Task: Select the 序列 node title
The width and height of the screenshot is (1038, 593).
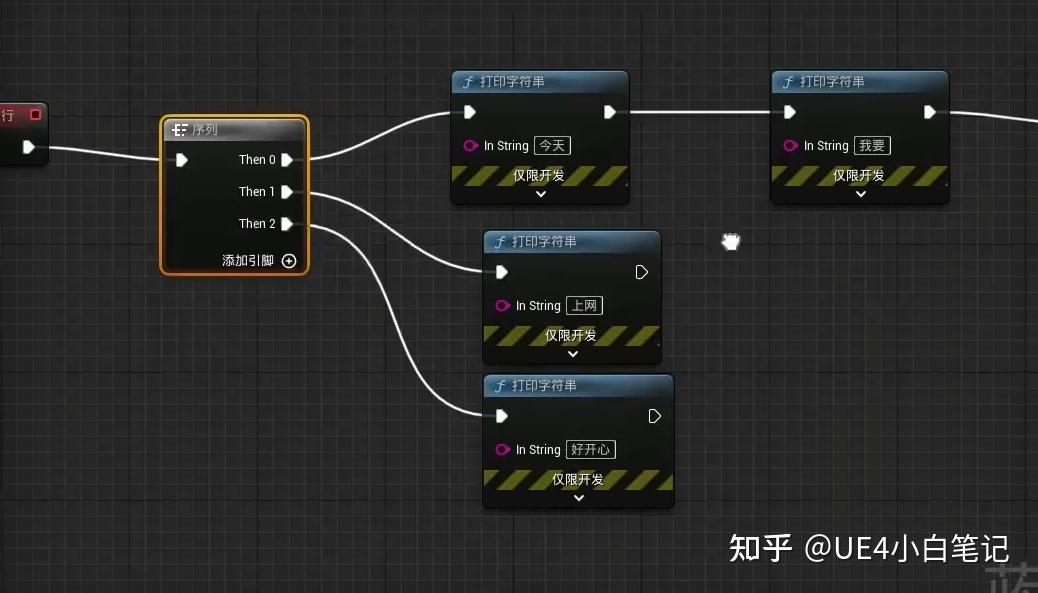Action: [x=205, y=130]
